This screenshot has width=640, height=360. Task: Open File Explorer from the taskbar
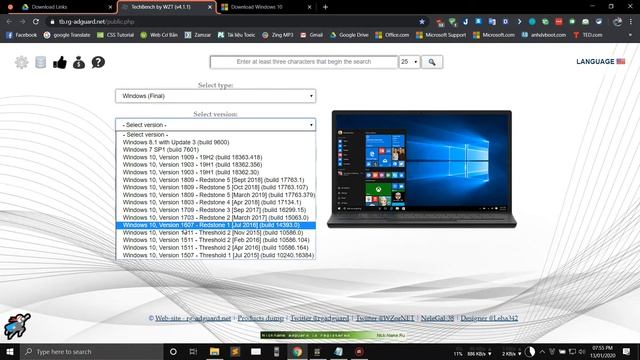214,351
